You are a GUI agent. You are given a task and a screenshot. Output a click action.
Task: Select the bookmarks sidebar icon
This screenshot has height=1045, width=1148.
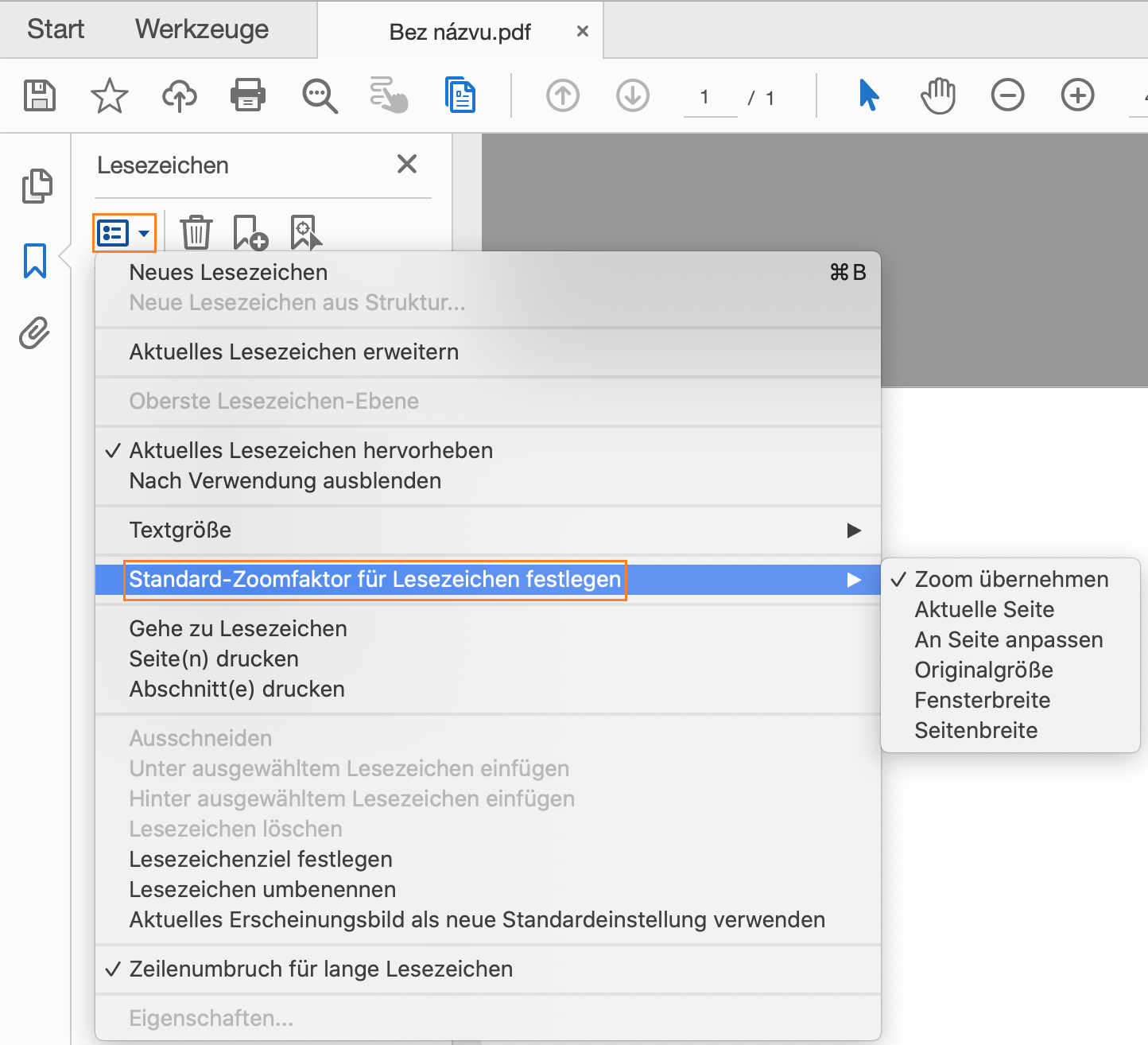click(x=35, y=261)
